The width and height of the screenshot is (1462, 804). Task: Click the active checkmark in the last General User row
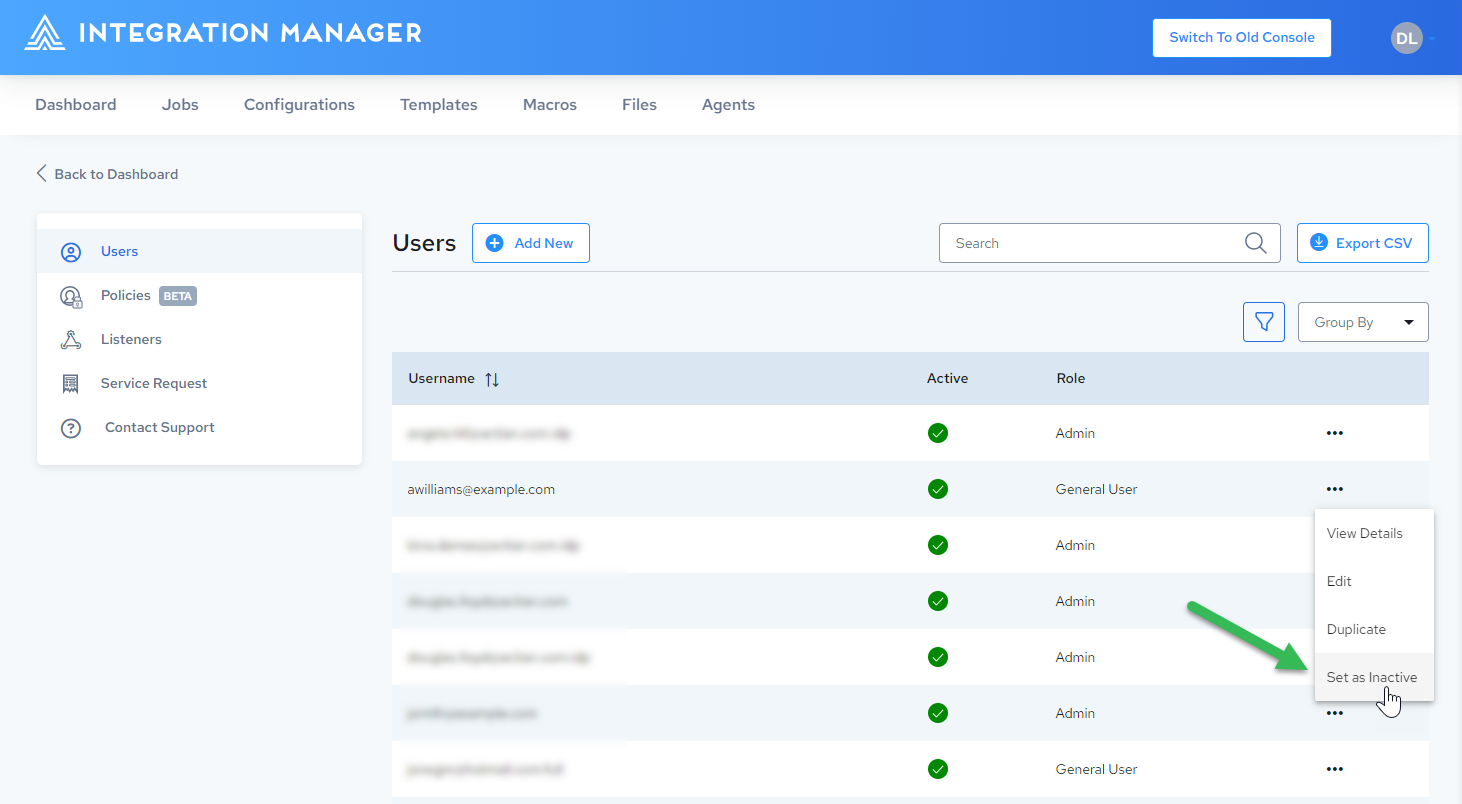[938, 769]
